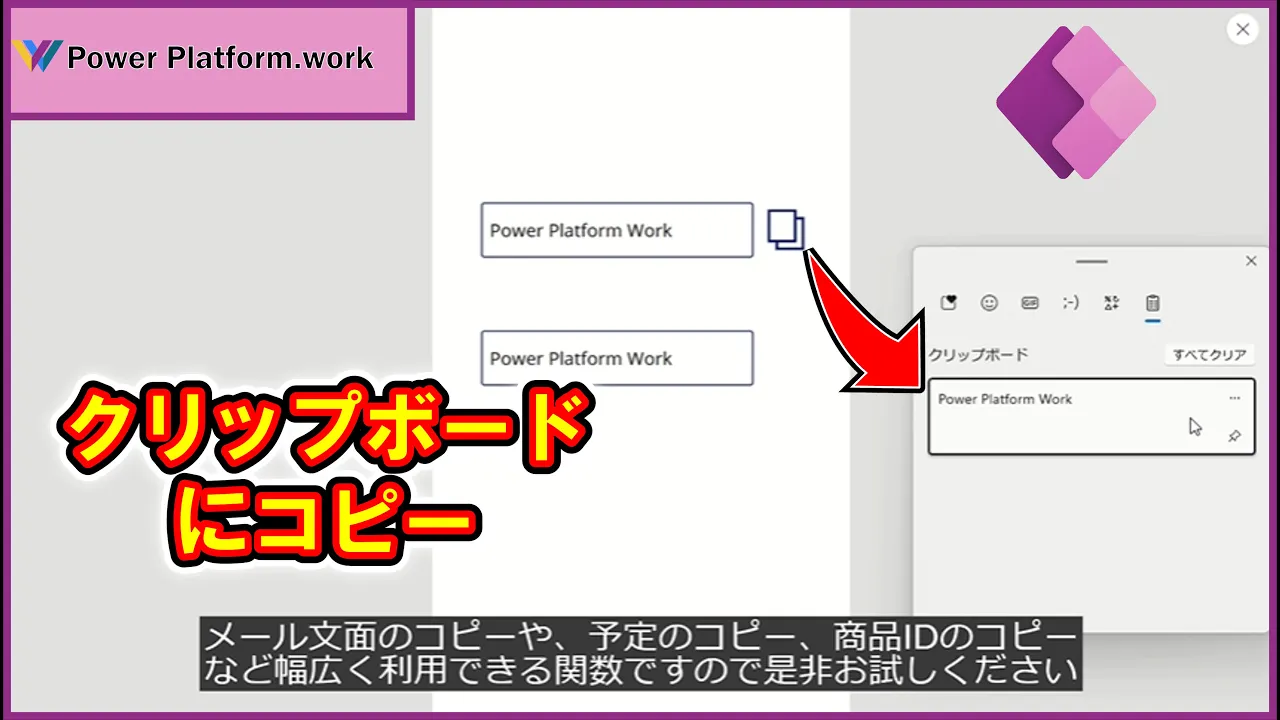Close the clipboard panel
This screenshot has height=720, width=1280.
click(1251, 261)
